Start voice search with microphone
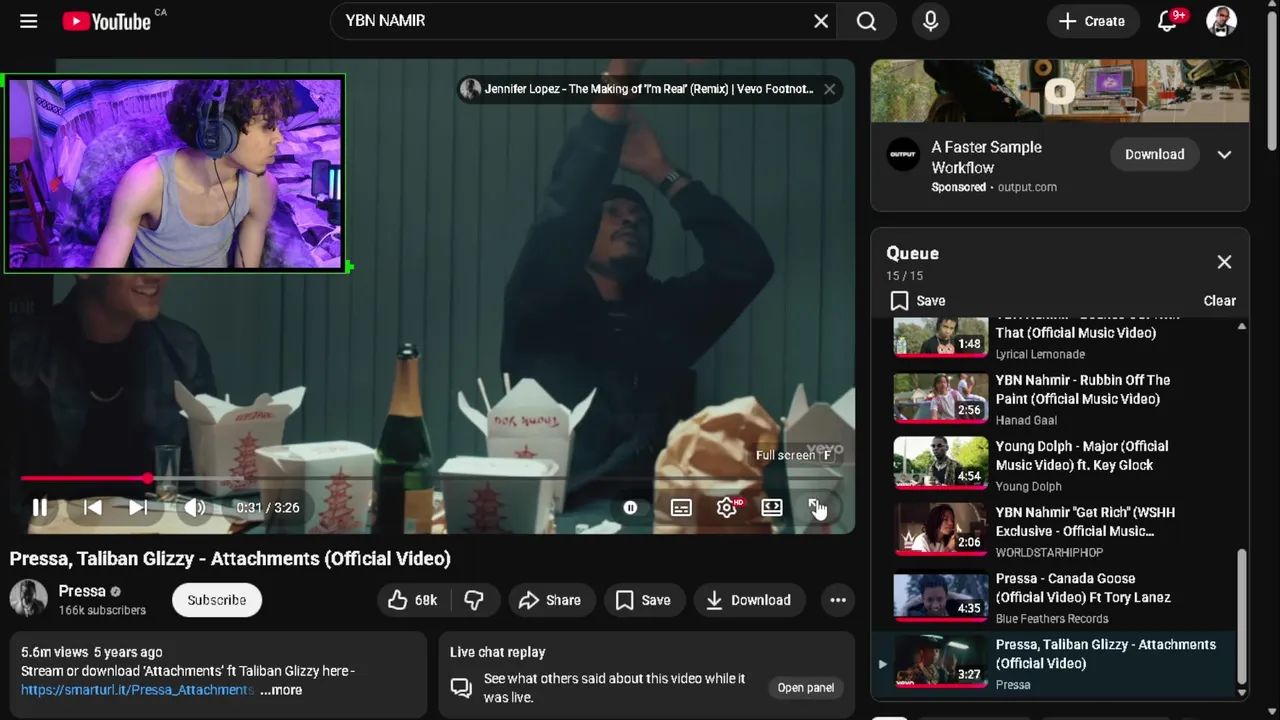 click(x=931, y=21)
